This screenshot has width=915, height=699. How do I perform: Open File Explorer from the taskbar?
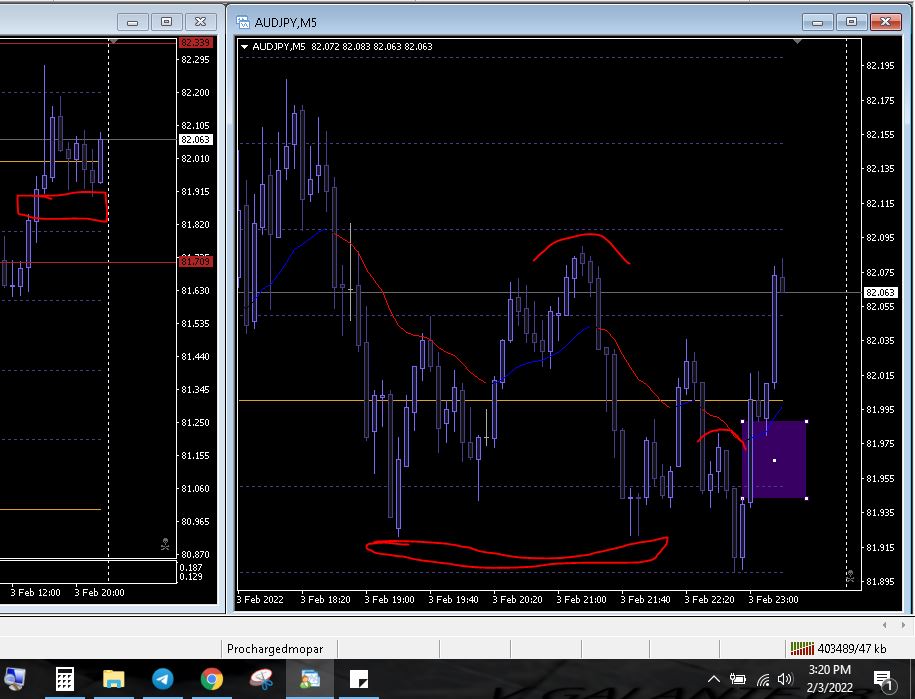point(114,679)
